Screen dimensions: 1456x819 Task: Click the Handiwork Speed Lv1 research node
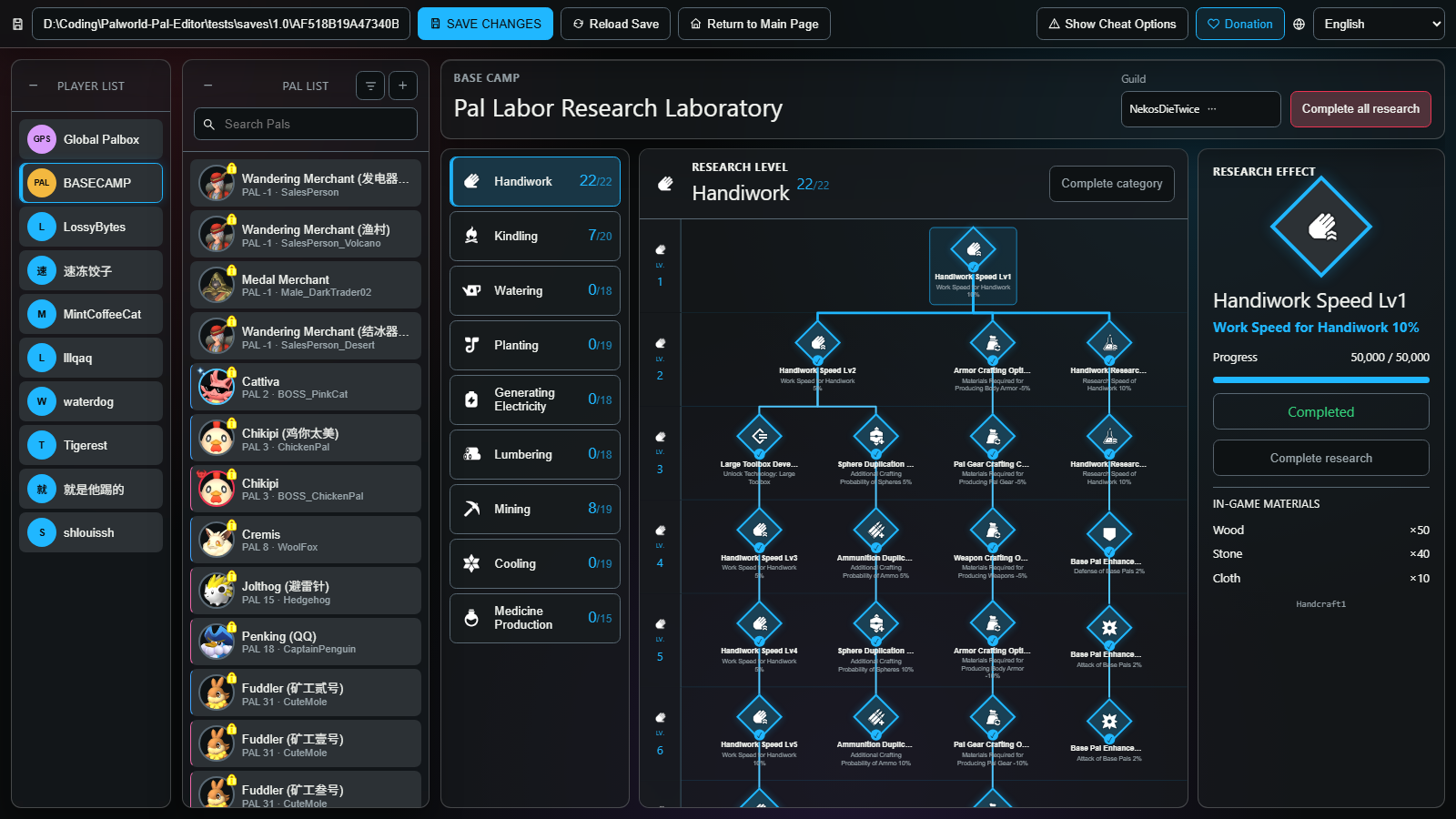[973, 265]
